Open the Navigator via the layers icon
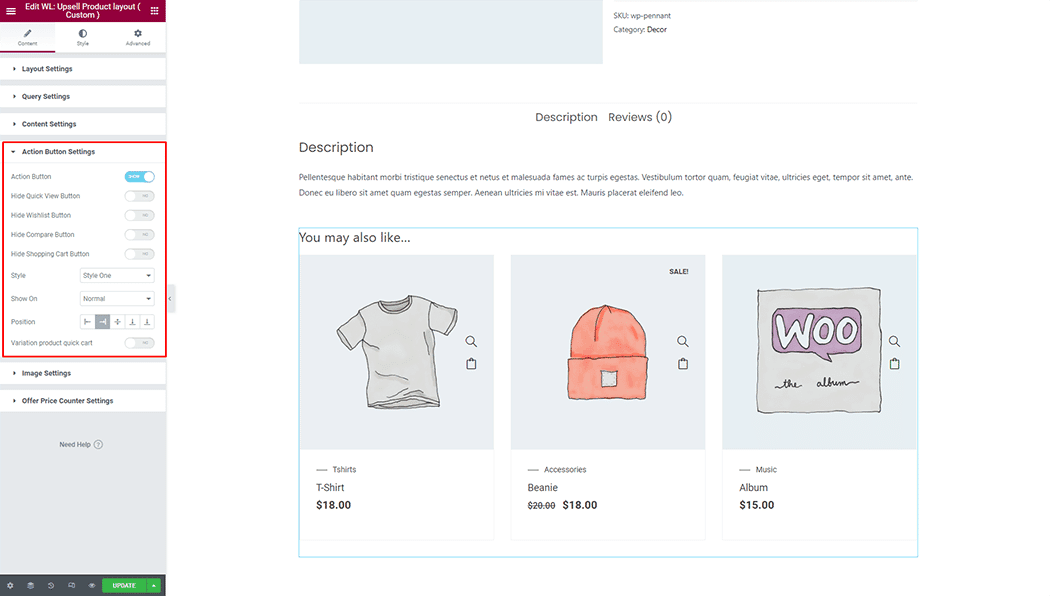The image size is (1050, 596). pyautogui.click(x=29, y=585)
